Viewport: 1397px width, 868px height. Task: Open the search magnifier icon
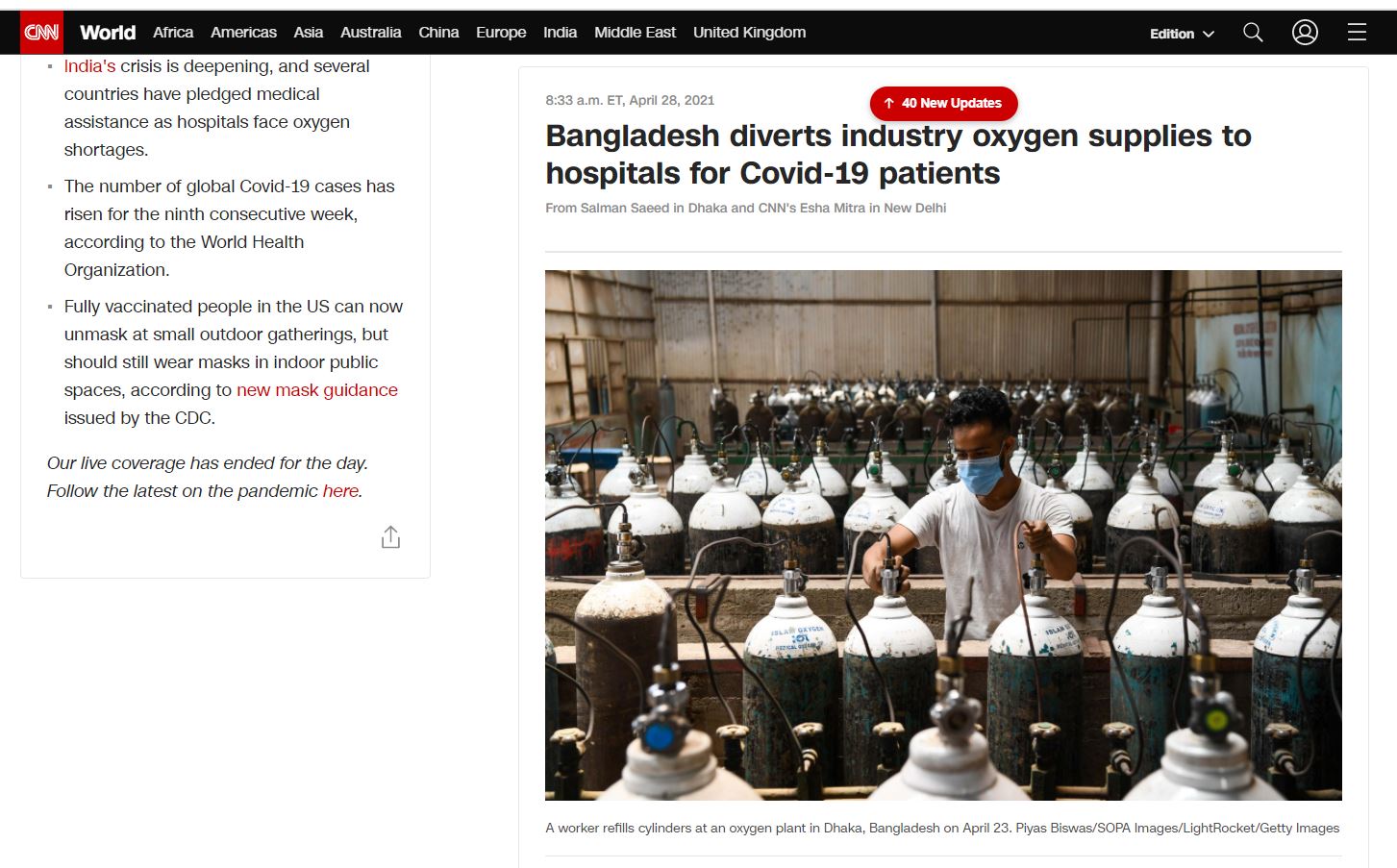tap(1253, 33)
